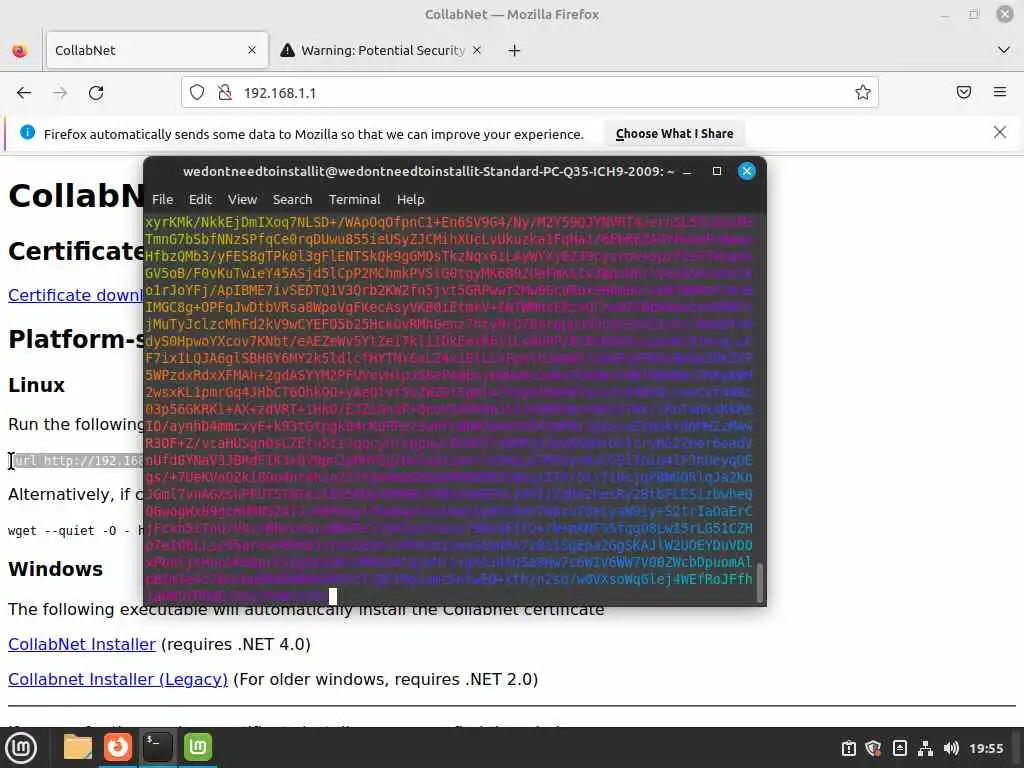
Task: Open the Terminal menu in terminal window
Action: 355,200
